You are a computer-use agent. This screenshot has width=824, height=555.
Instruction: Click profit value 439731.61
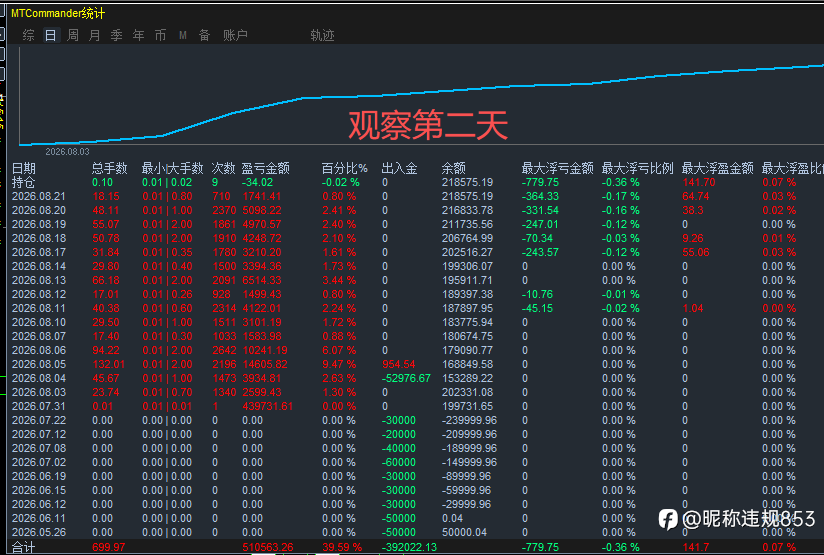[267, 406]
